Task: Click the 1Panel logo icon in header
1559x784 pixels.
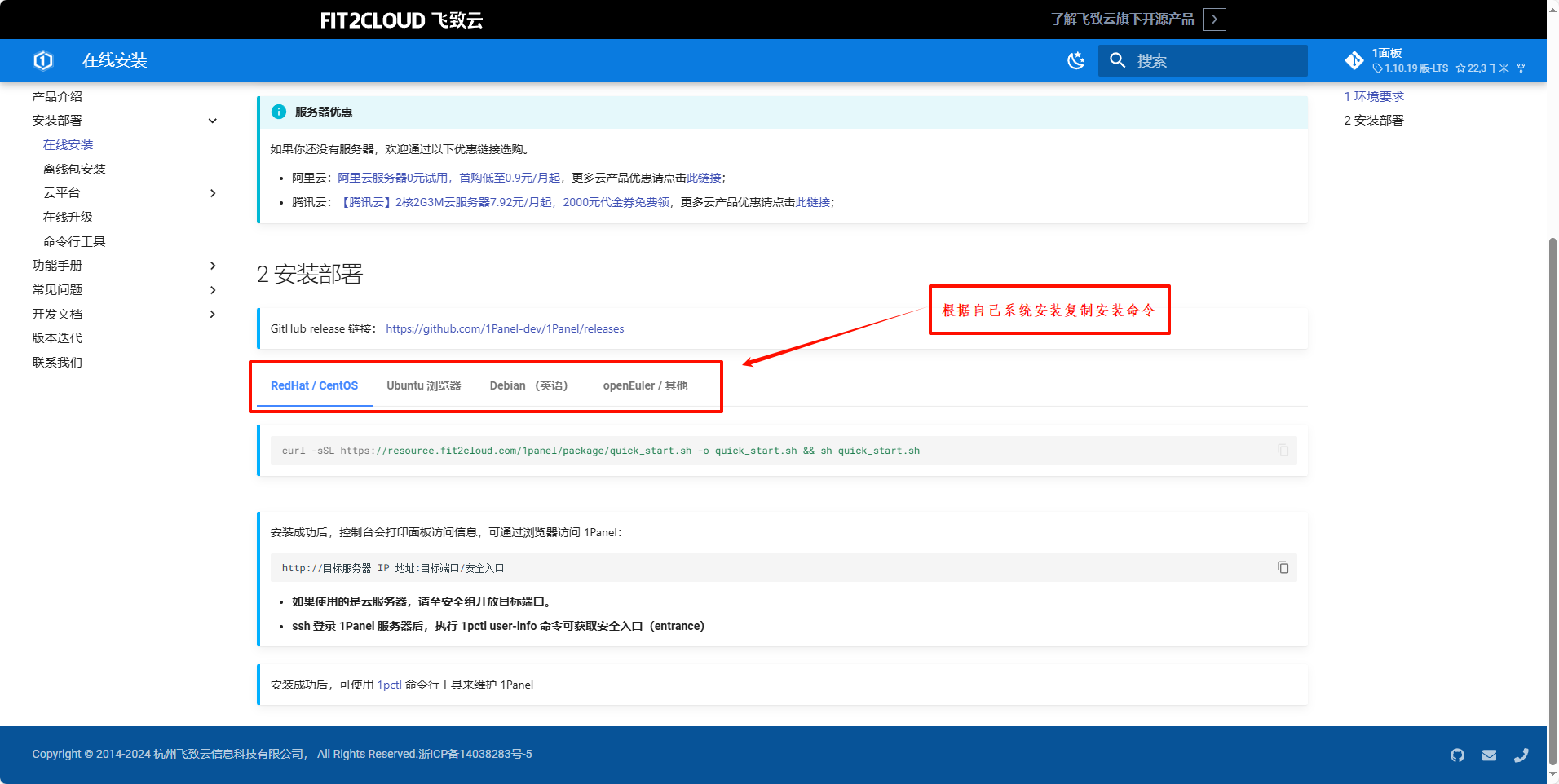Action: coord(43,60)
